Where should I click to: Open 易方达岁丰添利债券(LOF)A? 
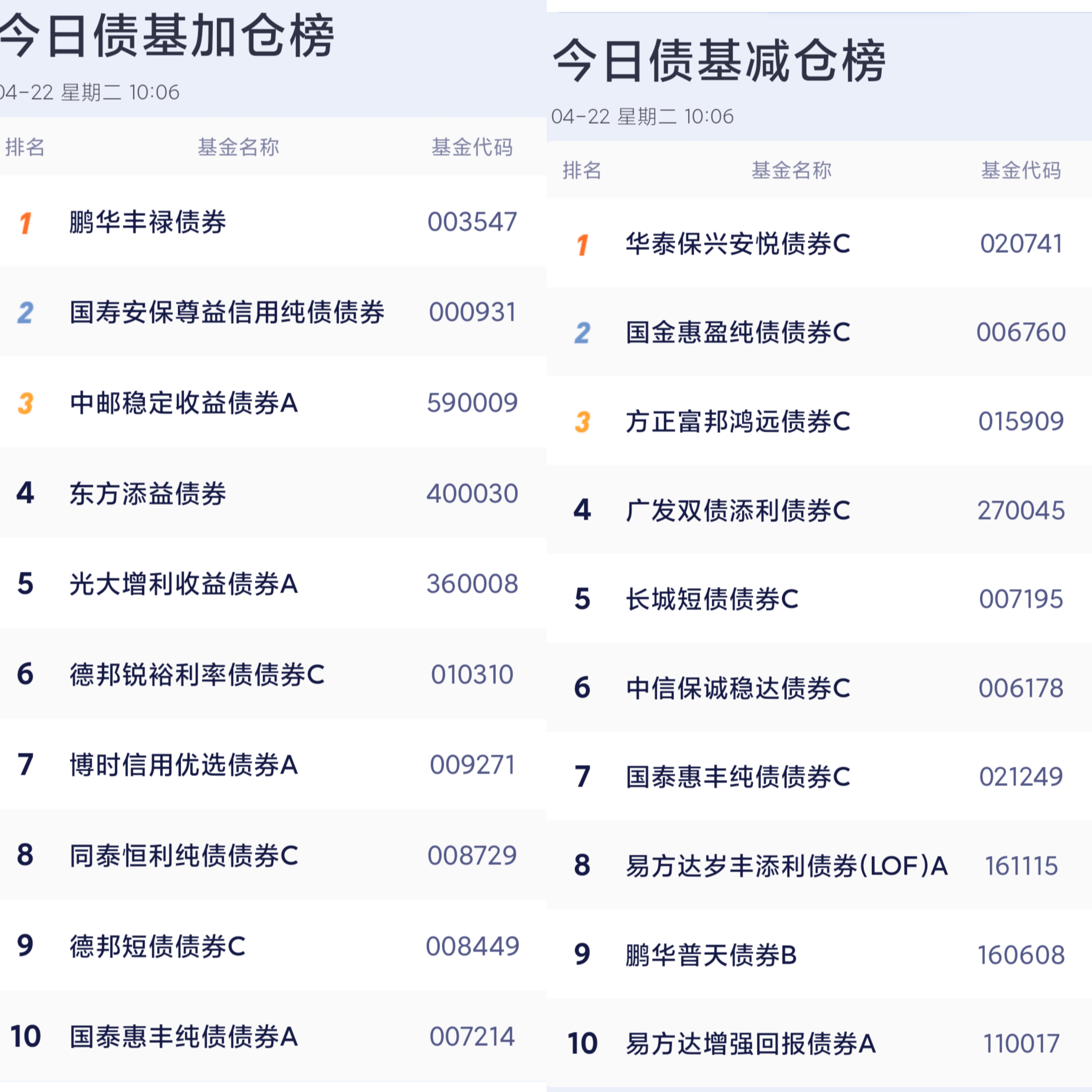click(787, 866)
